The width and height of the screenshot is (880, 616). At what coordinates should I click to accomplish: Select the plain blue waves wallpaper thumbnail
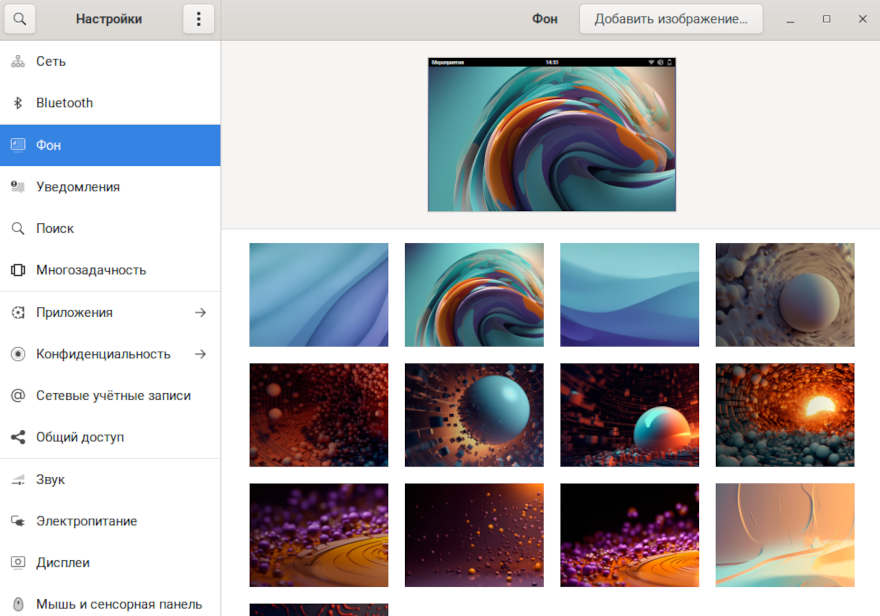tap(629, 295)
